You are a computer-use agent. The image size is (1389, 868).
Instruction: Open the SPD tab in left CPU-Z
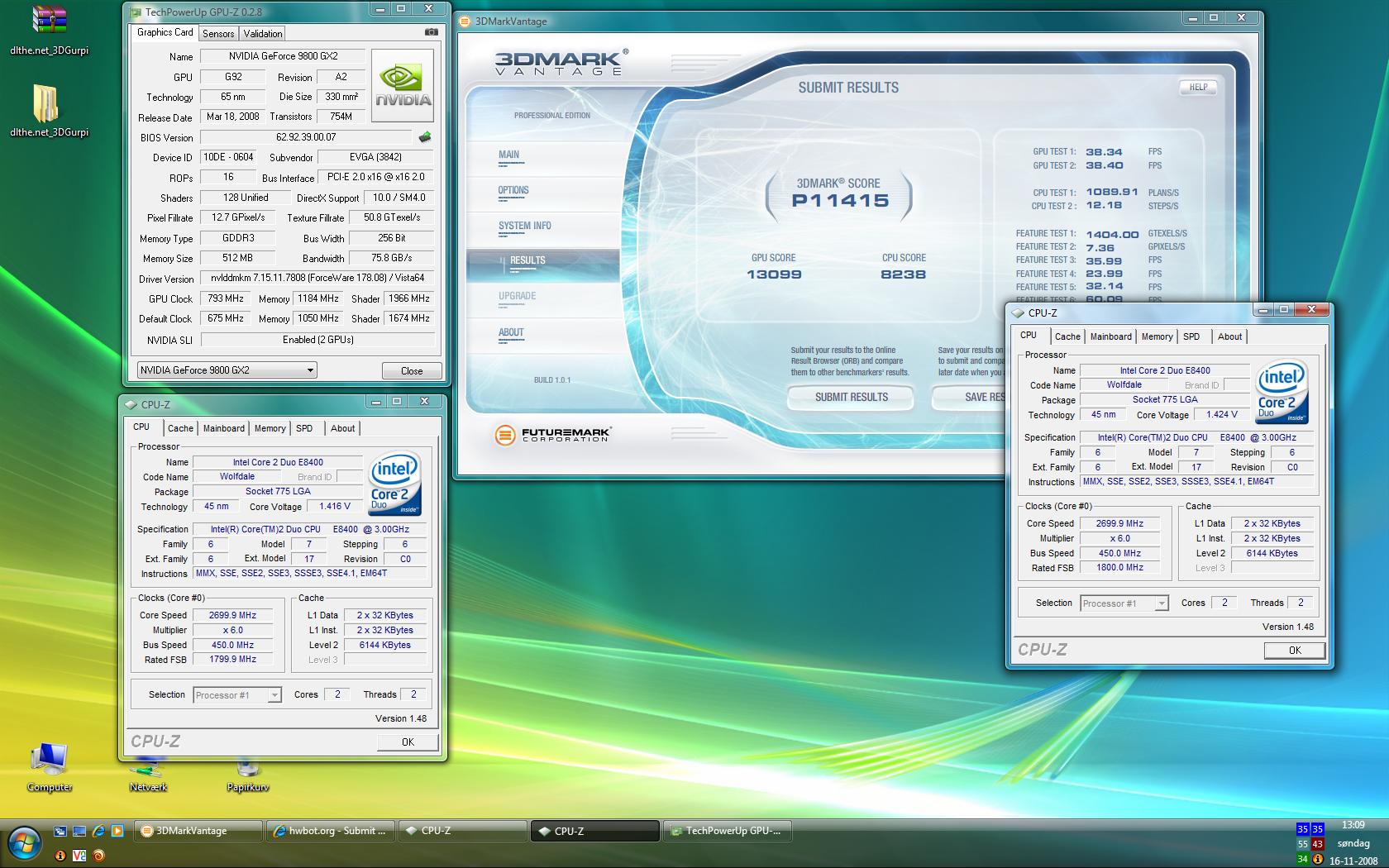pos(304,428)
